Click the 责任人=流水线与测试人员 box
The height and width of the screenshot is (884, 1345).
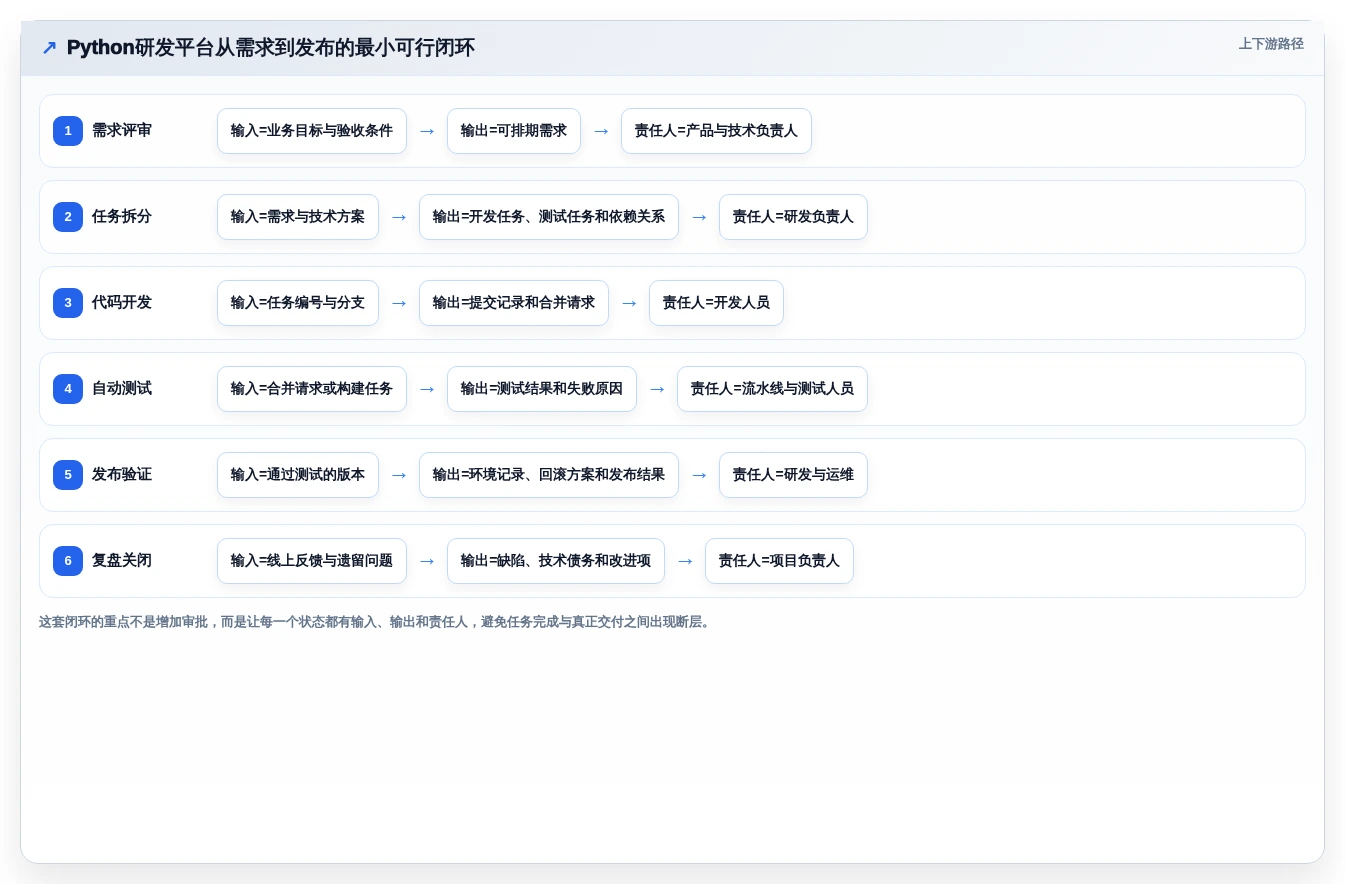click(x=772, y=389)
